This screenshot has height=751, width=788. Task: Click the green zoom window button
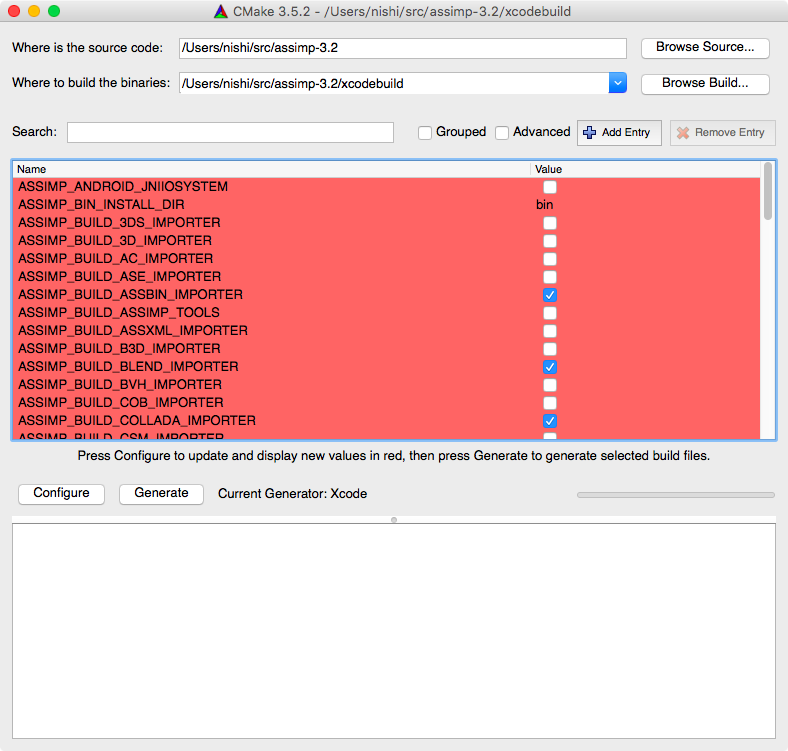point(54,11)
